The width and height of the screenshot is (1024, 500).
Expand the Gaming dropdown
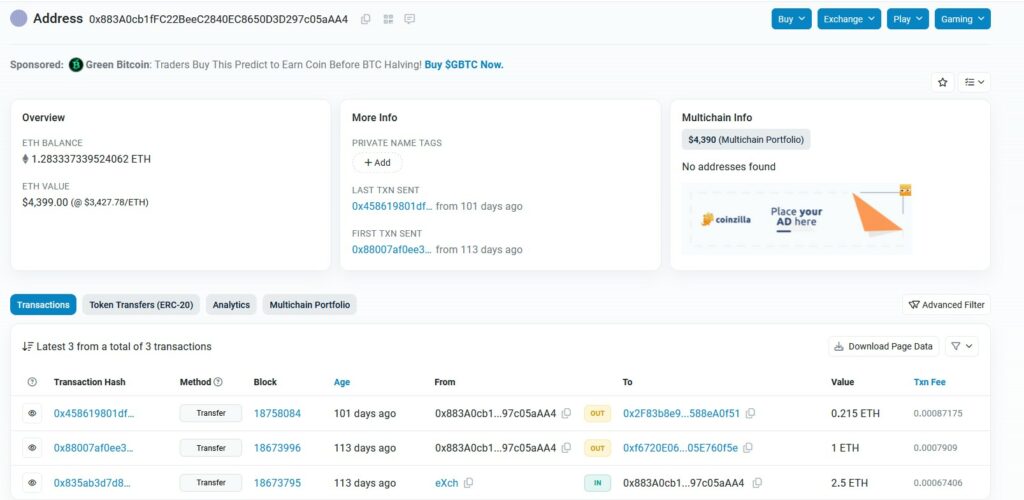[x=963, y=19]
